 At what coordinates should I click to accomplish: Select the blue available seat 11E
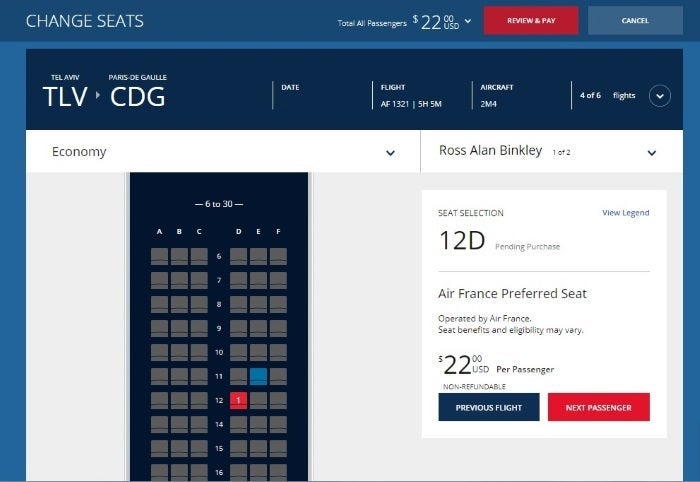258,376
